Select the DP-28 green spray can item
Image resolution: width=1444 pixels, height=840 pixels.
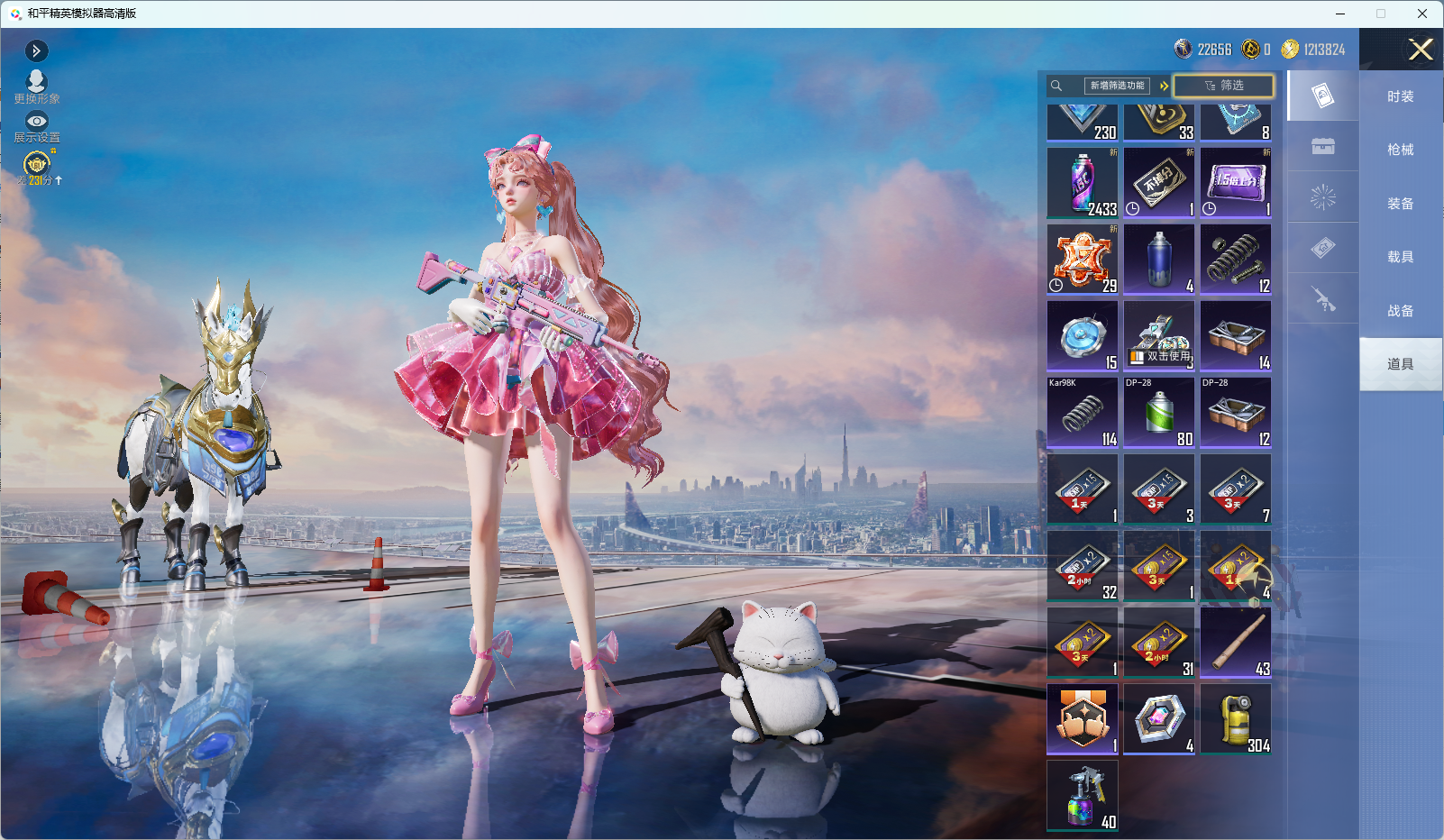click(x=1159, y=413)
